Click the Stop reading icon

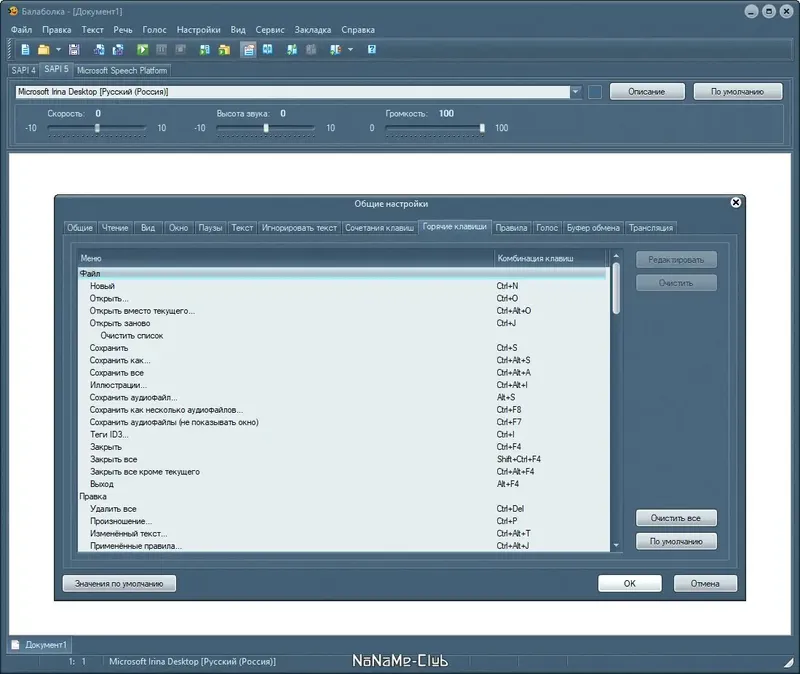click(x=180, y=49)
